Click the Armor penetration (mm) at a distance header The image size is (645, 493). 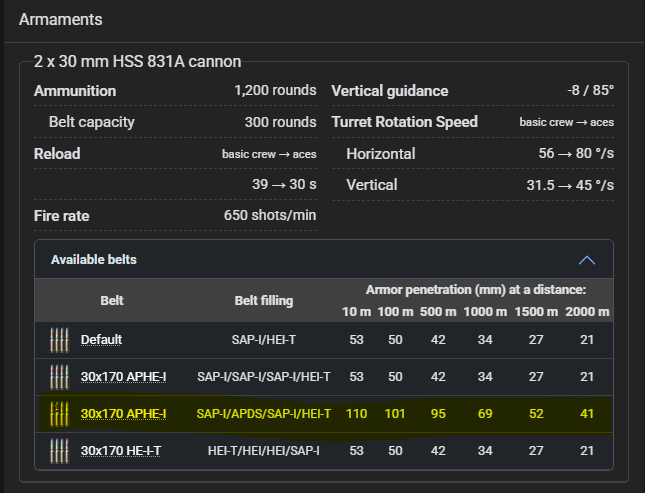(476, 290)
